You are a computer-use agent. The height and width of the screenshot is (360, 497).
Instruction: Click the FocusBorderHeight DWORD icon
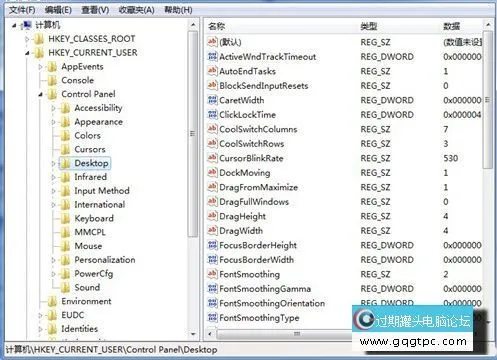[x=212, y=245]
